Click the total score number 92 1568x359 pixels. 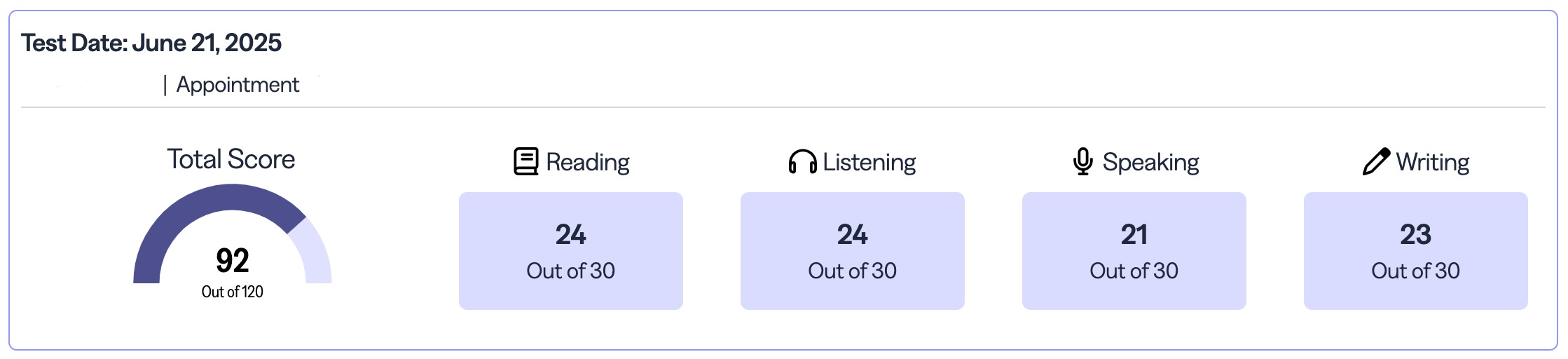point(232,261)
